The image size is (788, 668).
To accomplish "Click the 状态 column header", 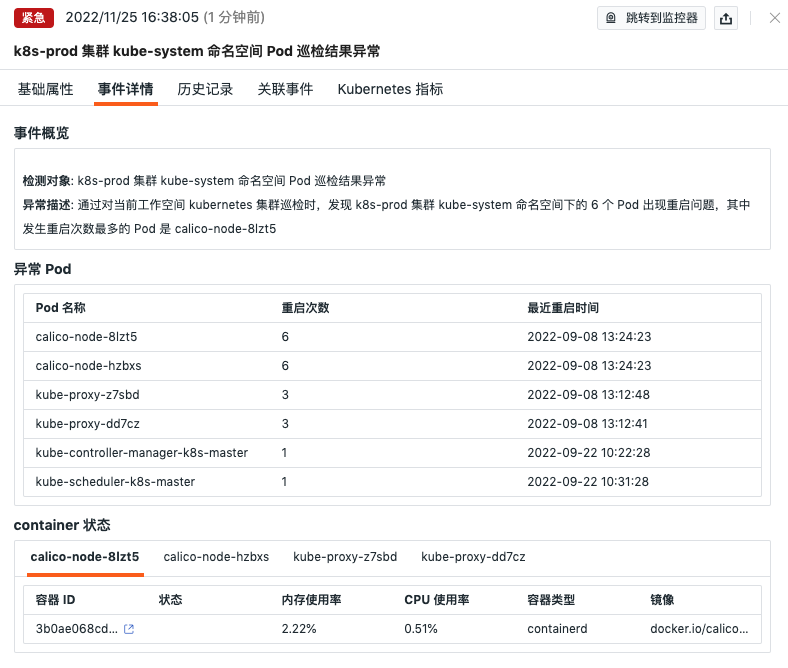I will pyautogui.click(x=170, y=600).
